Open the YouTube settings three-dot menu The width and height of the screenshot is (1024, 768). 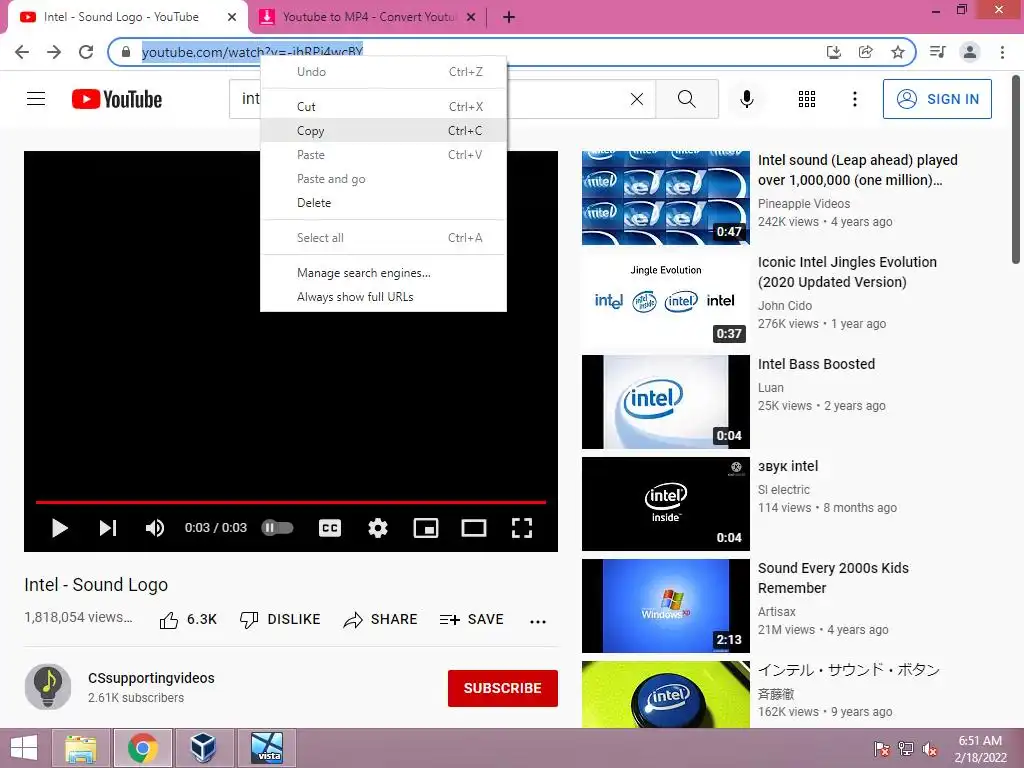tap(854, 99)
